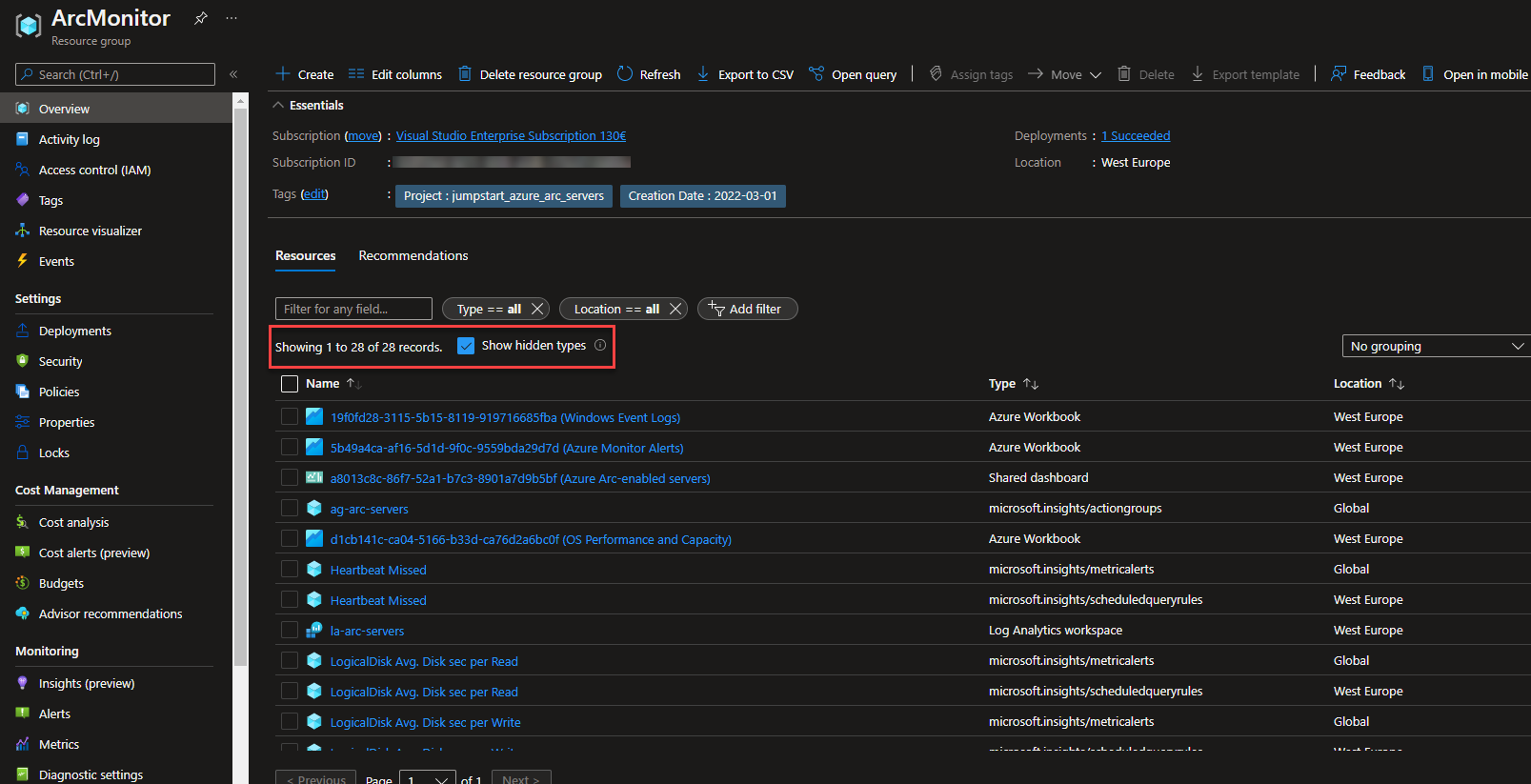The width and height of the screenshot is (1531, 784).
Task: Click the Delete resource group trash icon
Action: [465, 73]
